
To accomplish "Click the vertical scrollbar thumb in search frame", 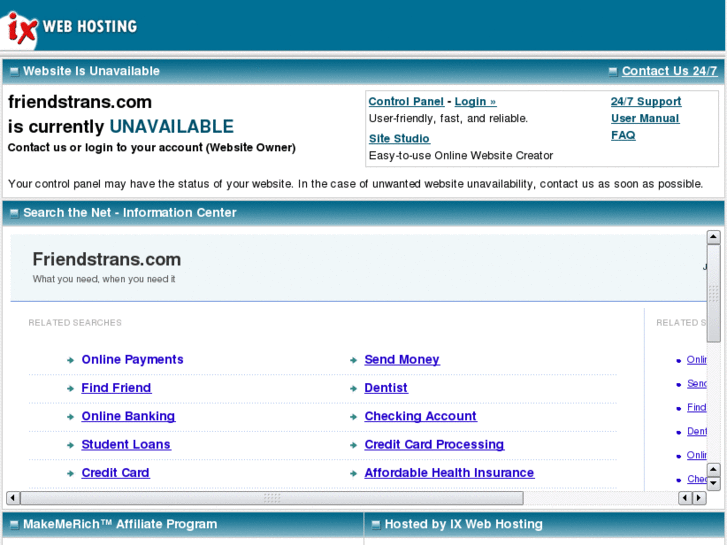I will click(713, 294).
